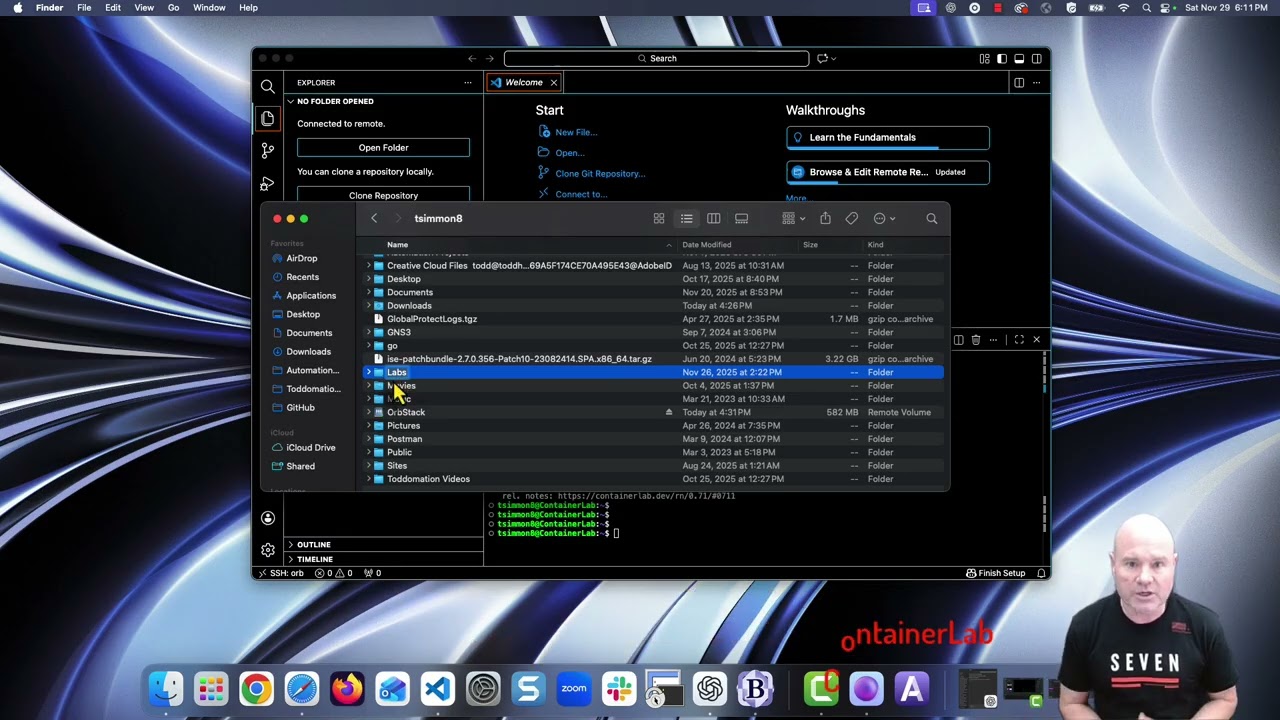Eject the OrbStack remote volume

click(669, 412)
